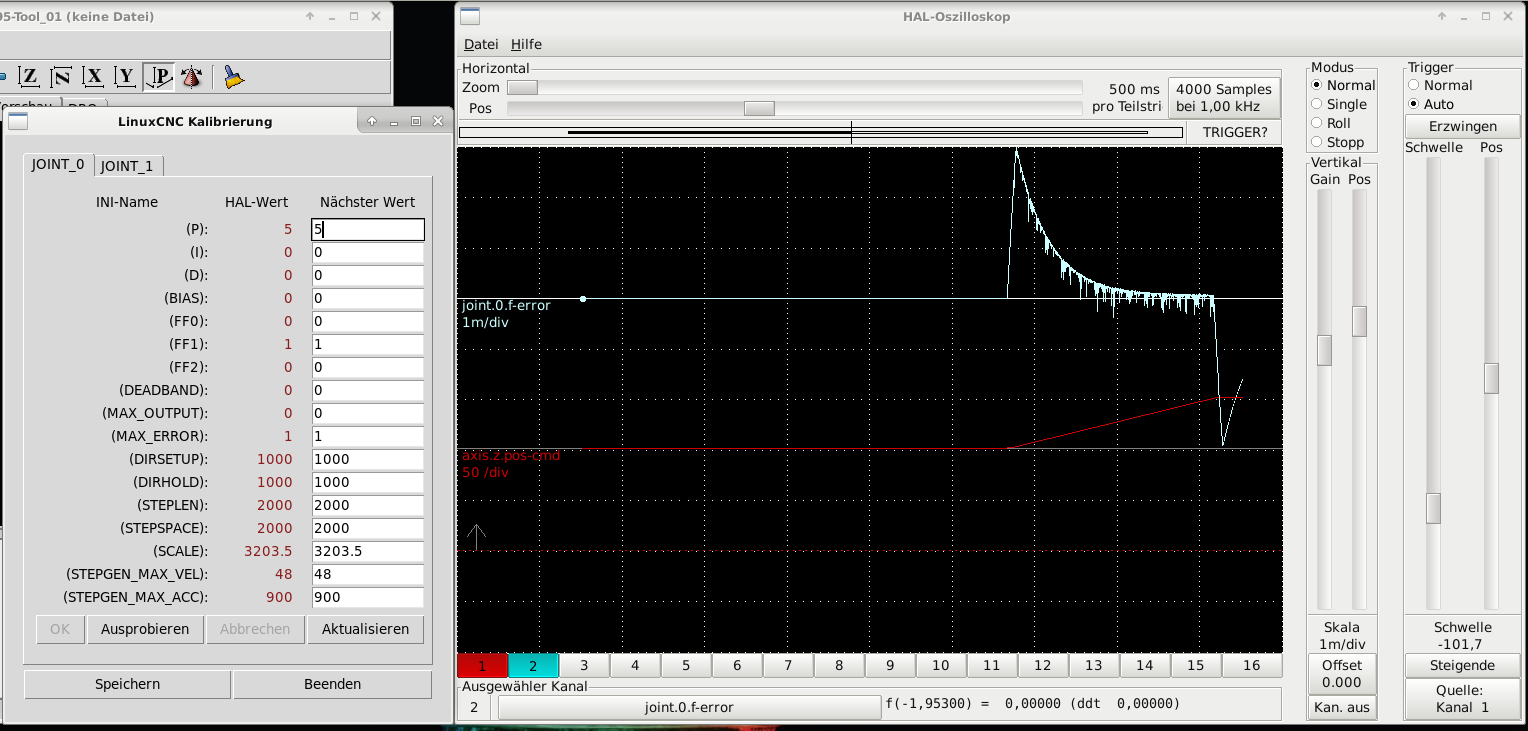The width and height of the screenshot is (1528, 731).
Task: Click the (STEPGEN_MAX_ACC) next value field
Action: [x=368, y=597]
